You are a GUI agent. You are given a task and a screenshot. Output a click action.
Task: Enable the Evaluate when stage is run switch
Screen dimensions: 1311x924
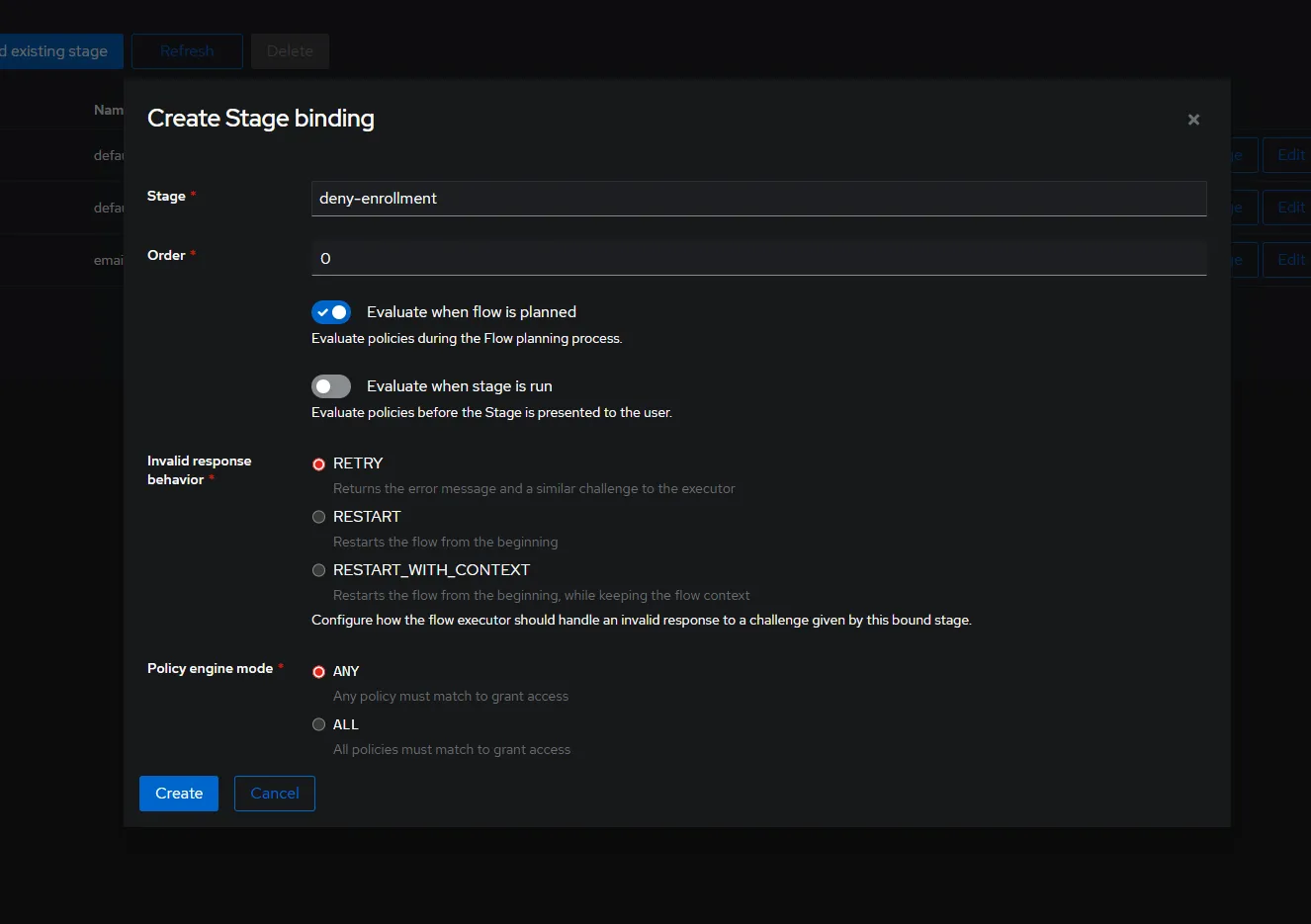click(x=331, y=386)
